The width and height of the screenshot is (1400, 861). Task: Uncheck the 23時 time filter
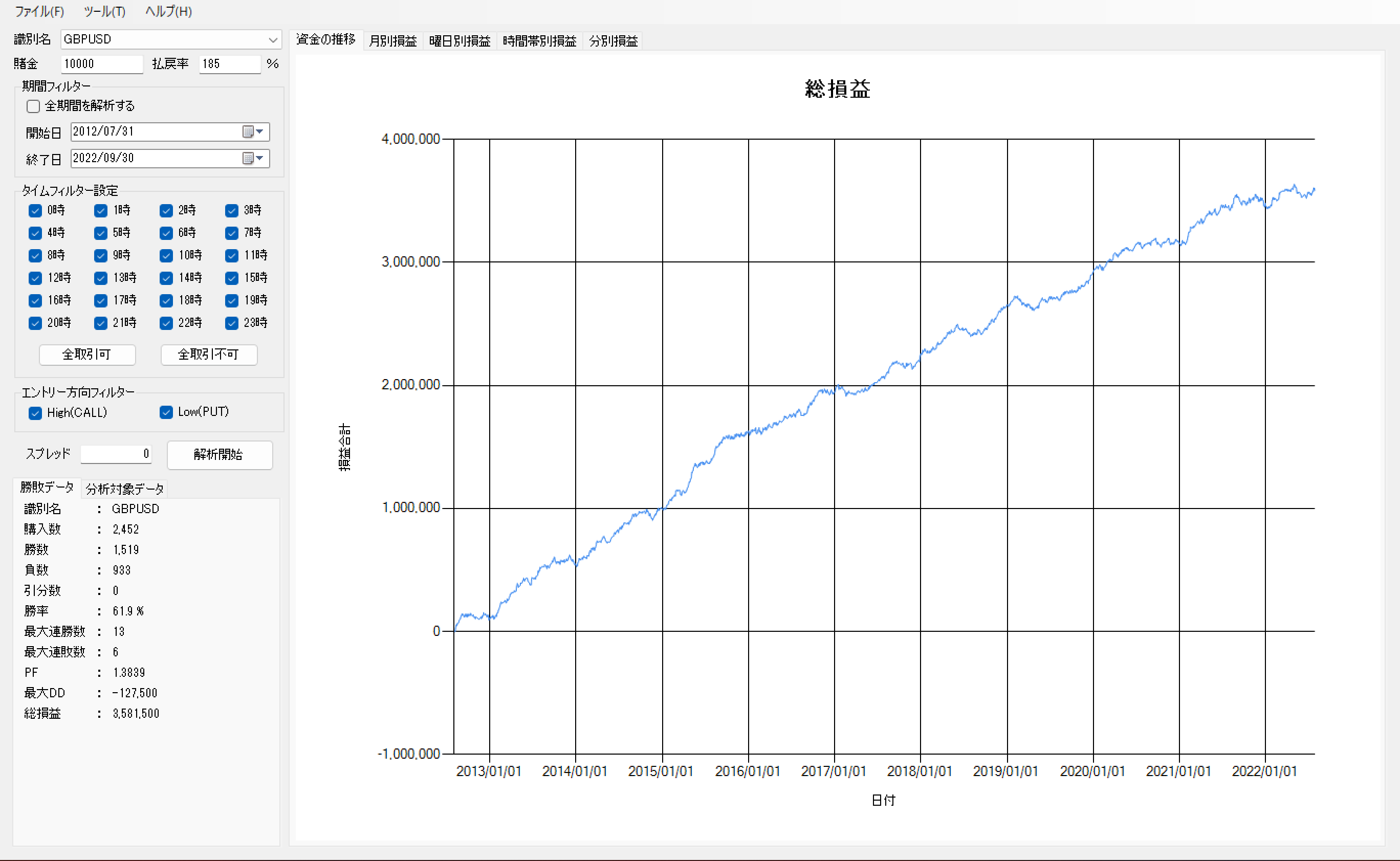tap(232, 323)
